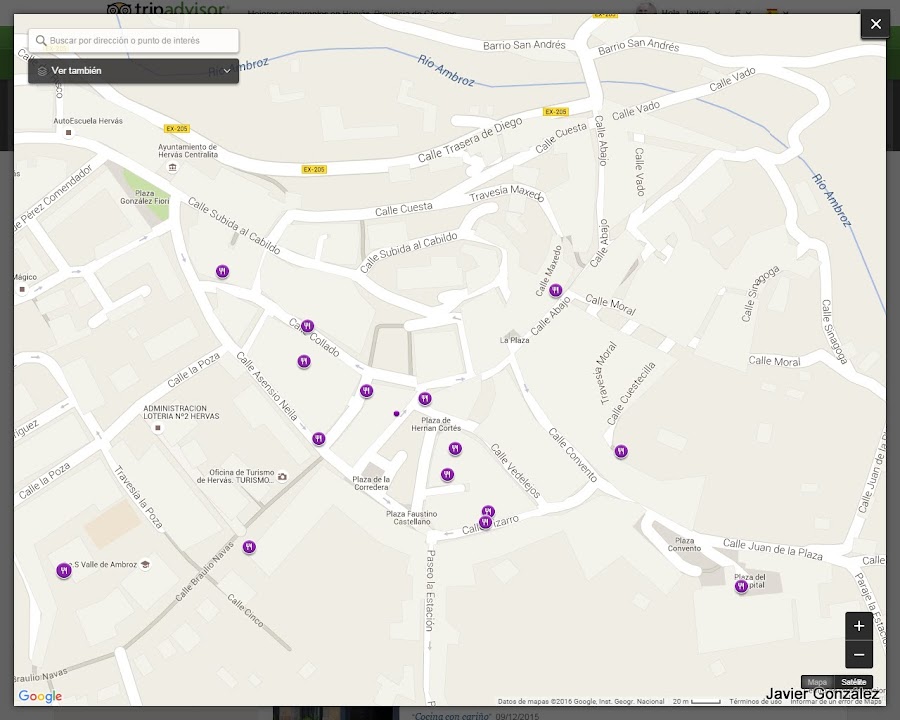Viewport: 900px width, 720px height.
Task: Open the Google logo link
Action: (x=40, y=696)
